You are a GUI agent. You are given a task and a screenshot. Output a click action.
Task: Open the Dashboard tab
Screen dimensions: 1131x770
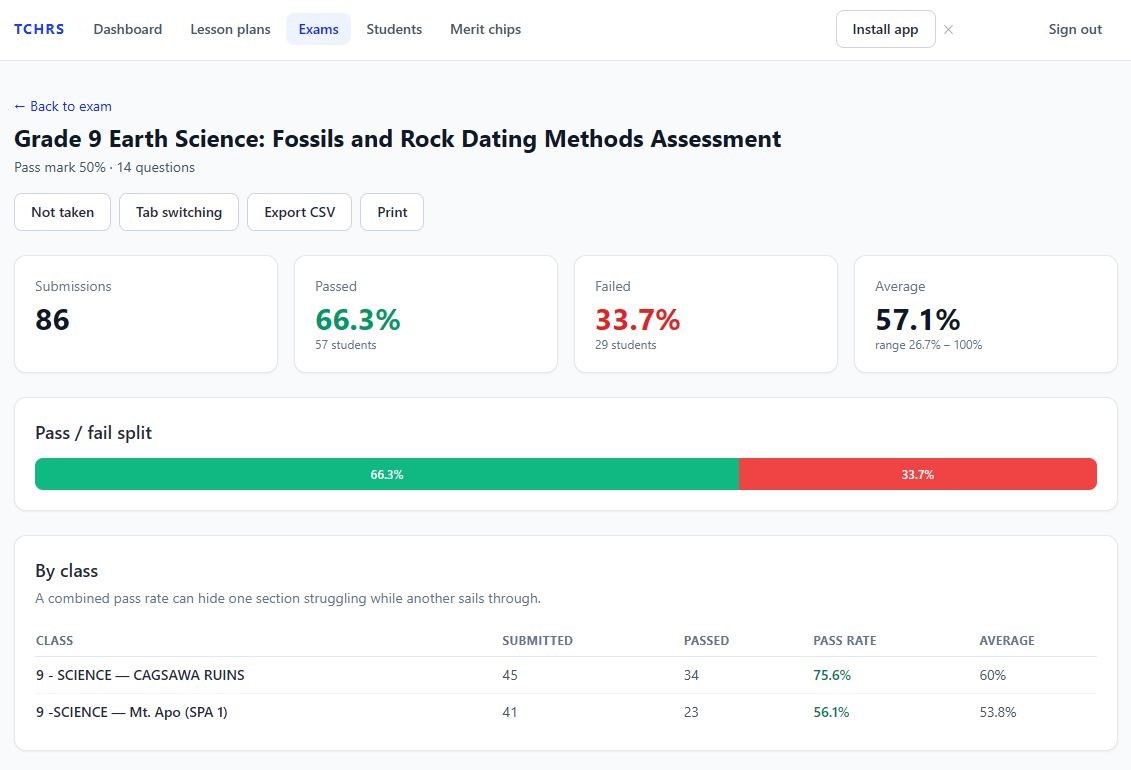click(x=128, y=30)
